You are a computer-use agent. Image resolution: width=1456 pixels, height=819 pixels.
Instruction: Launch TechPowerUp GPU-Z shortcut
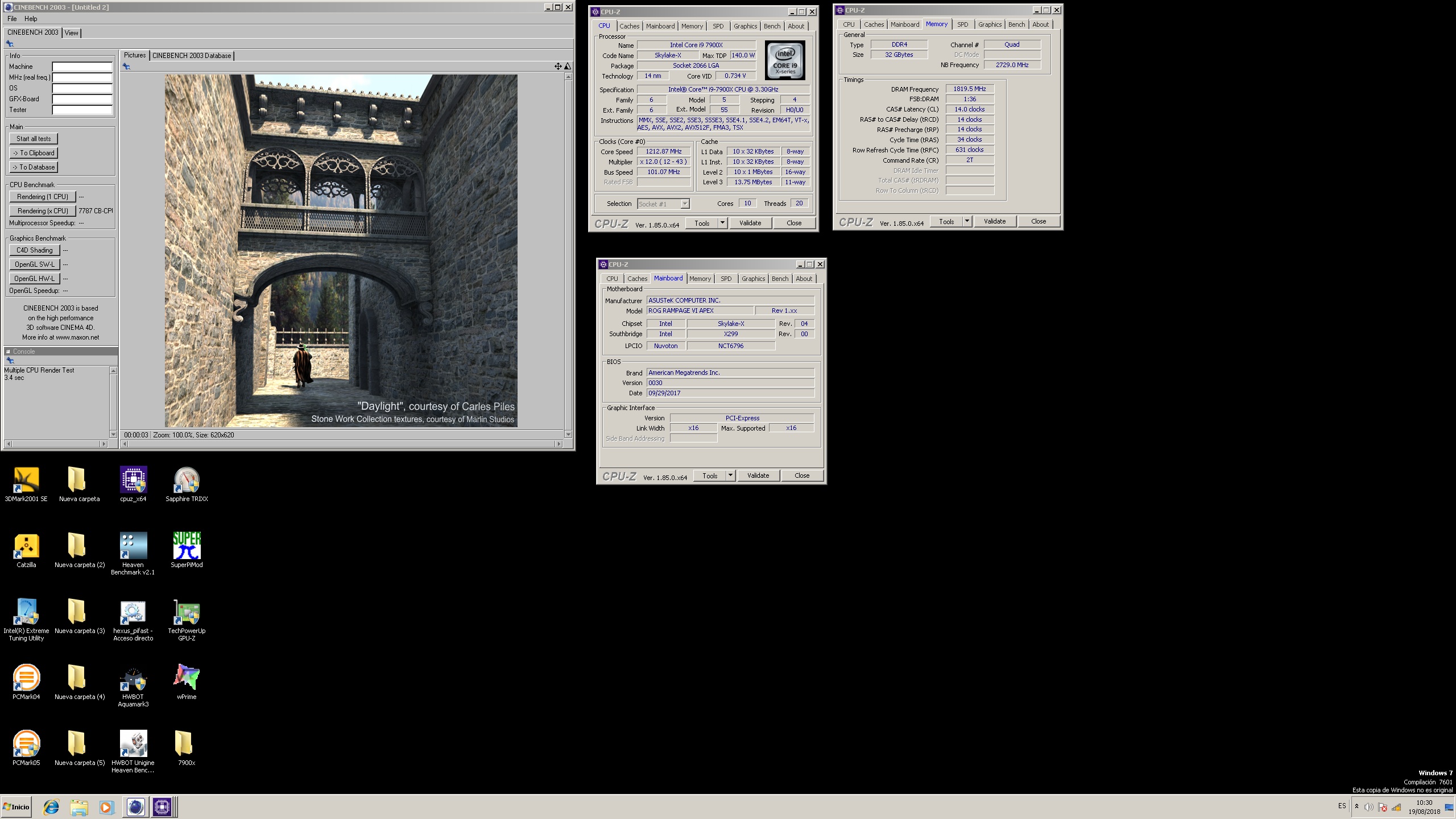tap(187, 619)
